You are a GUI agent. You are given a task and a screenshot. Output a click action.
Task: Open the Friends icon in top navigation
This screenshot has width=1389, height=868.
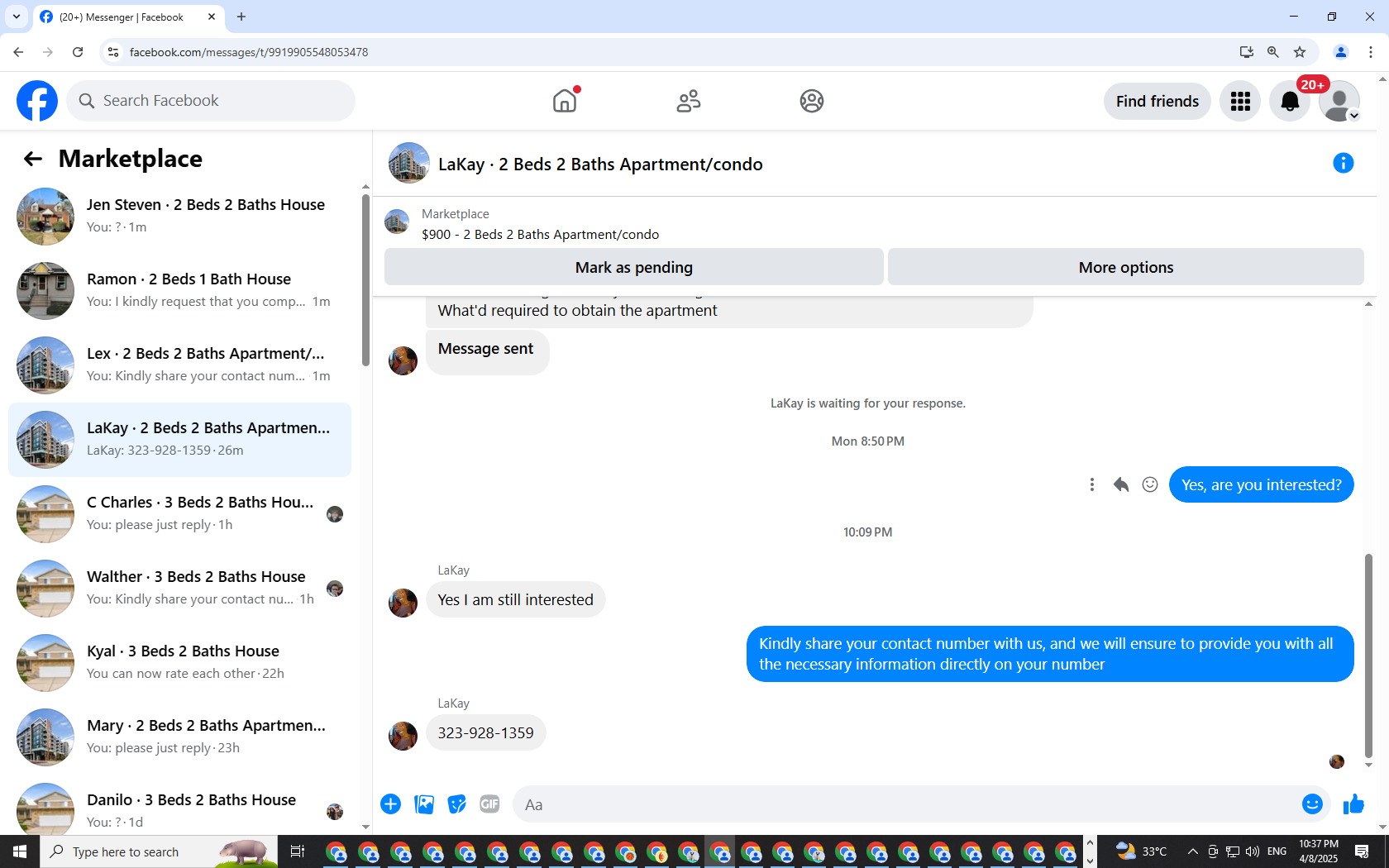[x=688, y=101]
